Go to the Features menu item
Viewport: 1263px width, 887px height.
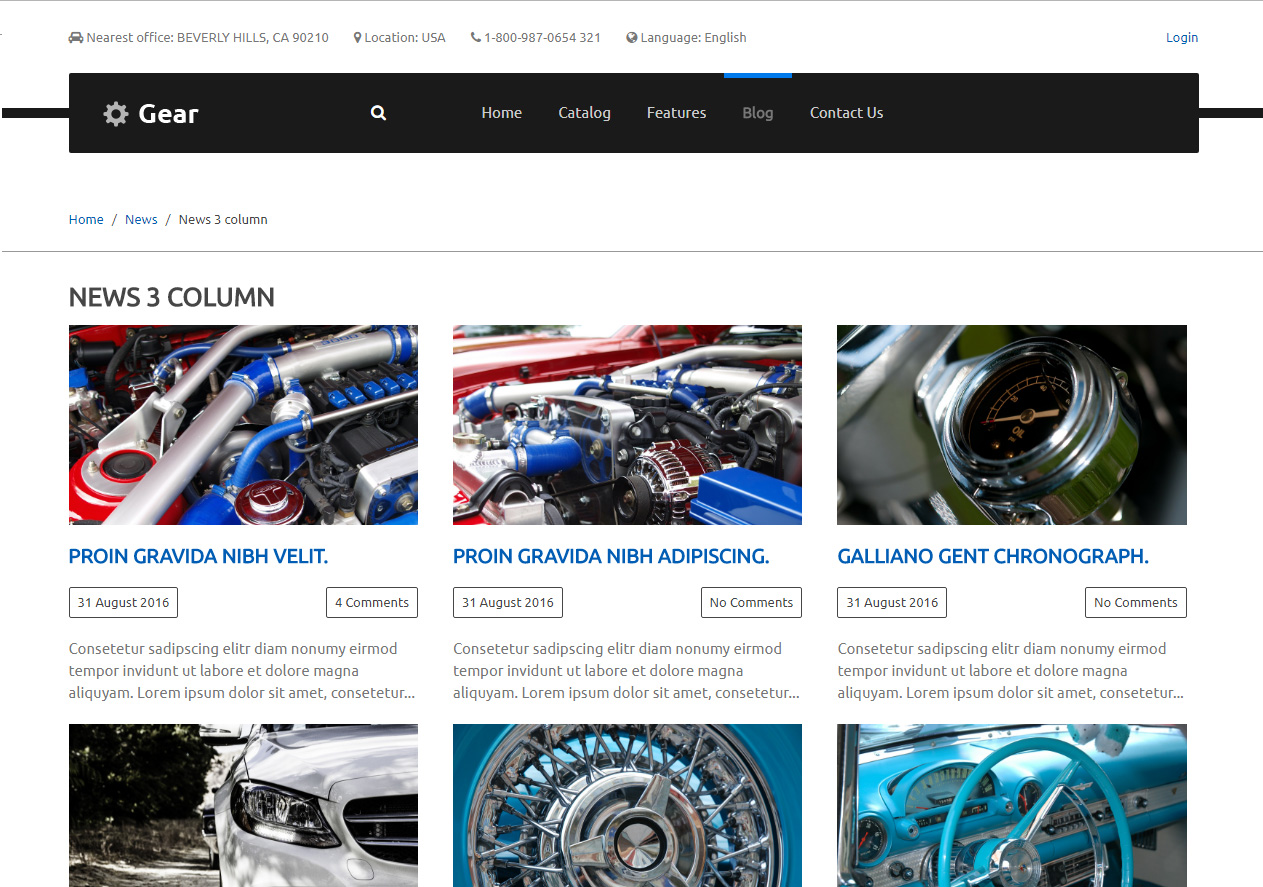point(676,113)
